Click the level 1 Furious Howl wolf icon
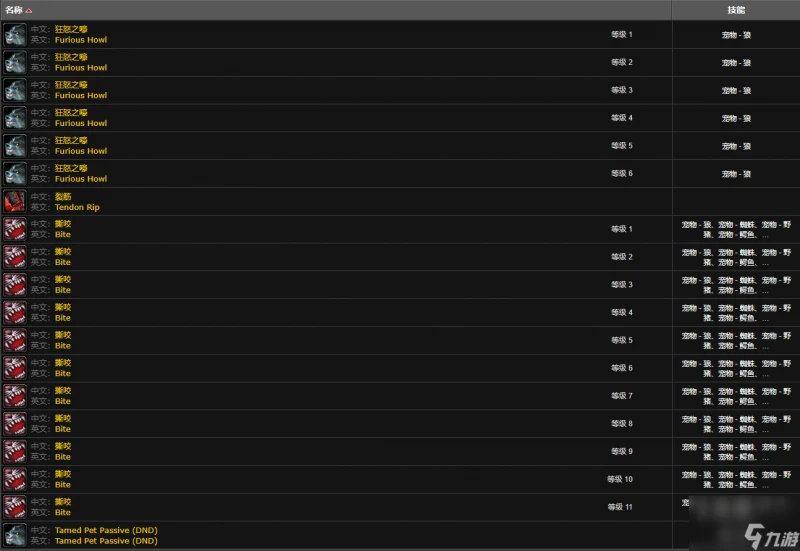The image size is (800, 551). tap(15, 34)
